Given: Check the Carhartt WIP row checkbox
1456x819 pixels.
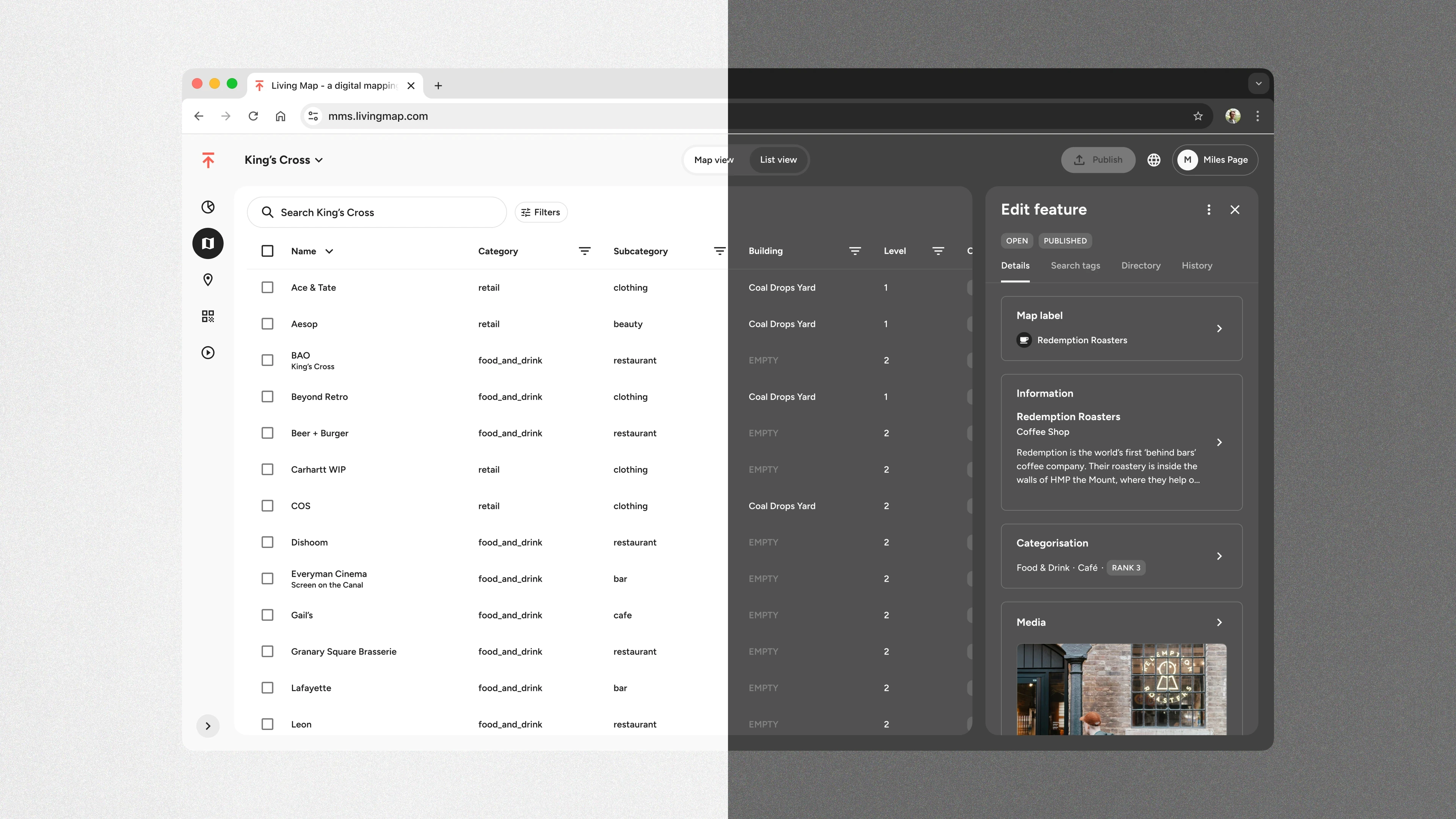Looking at the screenshot, I should click(267, 470).
